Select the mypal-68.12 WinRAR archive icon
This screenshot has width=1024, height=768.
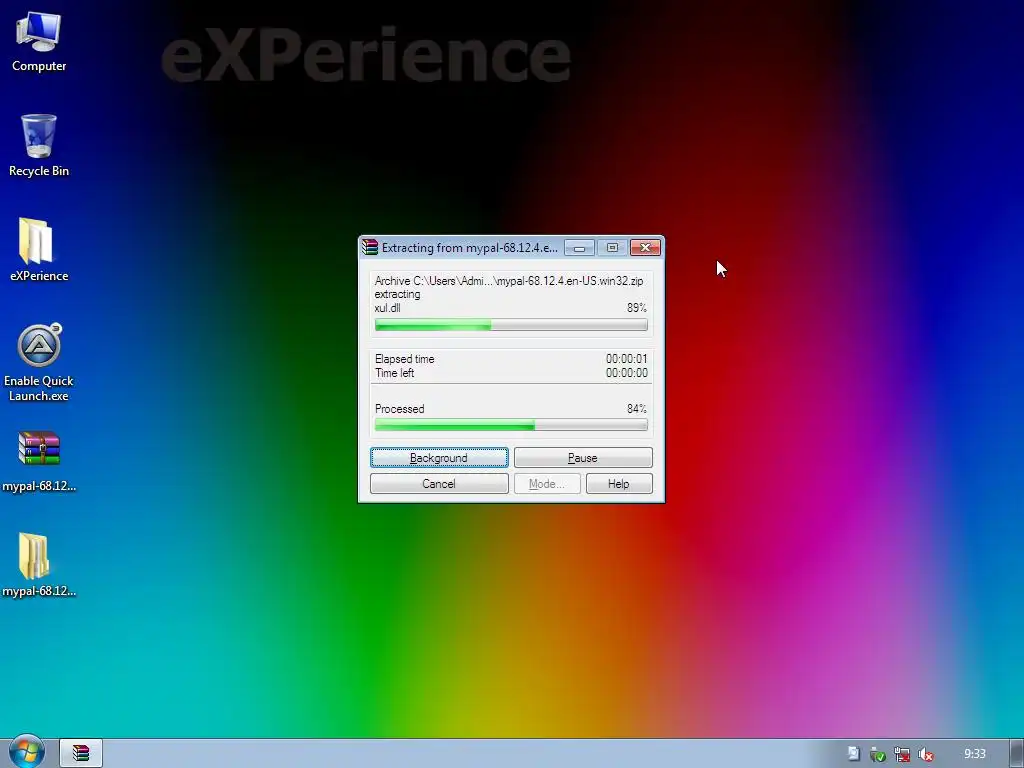click(x=39, y=460)
